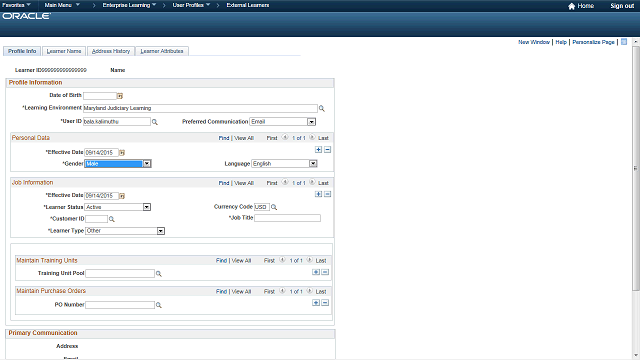Open User ID lookup magnifier
The width and height of the screenshot is (640, 360).
(155, 122)
